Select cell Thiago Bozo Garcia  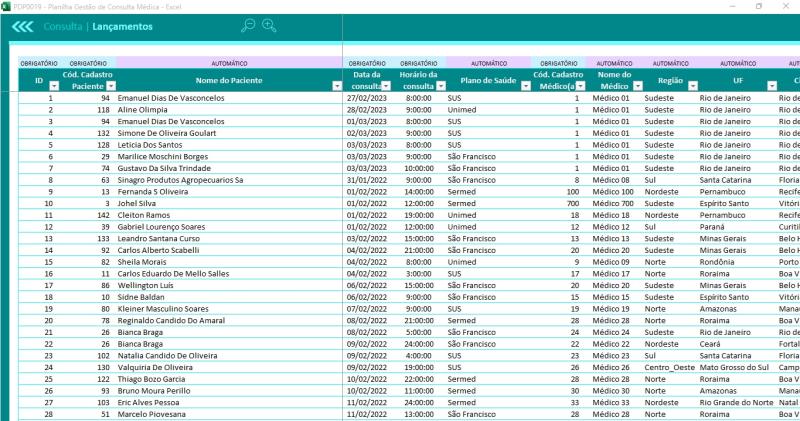(x=229, y=379)
